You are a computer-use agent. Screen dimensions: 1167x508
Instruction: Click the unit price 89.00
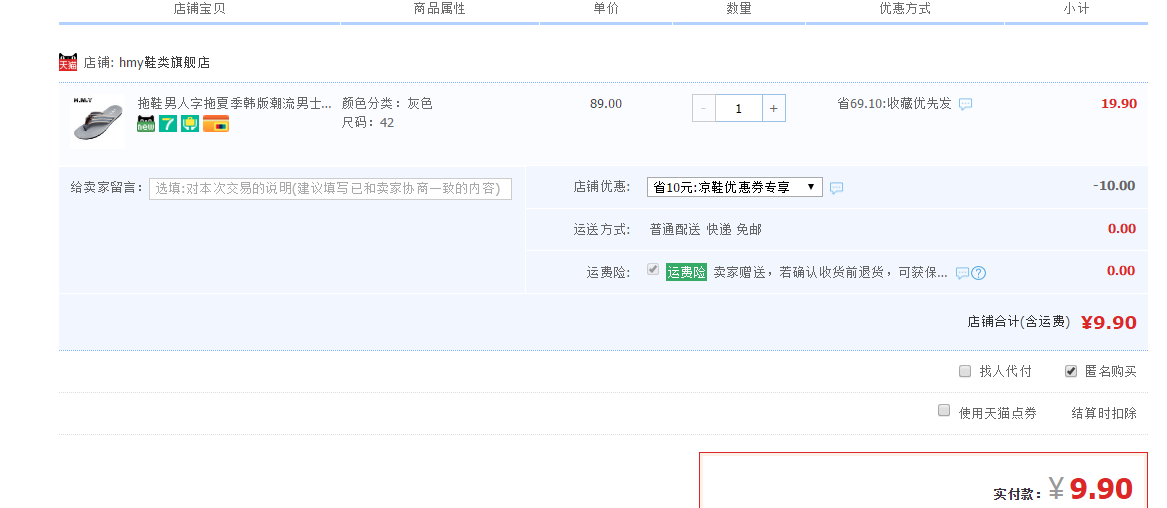coord(606,103)
